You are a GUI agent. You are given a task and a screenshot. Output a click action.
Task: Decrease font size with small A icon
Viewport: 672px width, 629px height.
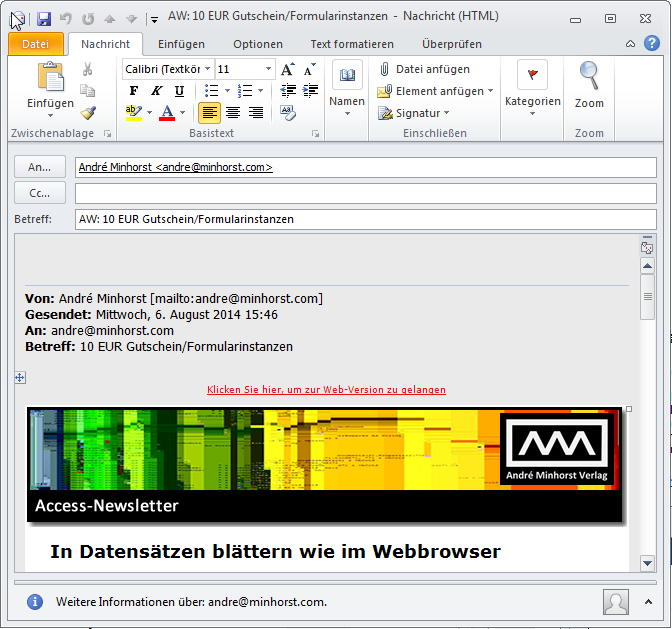[x=310, y=69]
